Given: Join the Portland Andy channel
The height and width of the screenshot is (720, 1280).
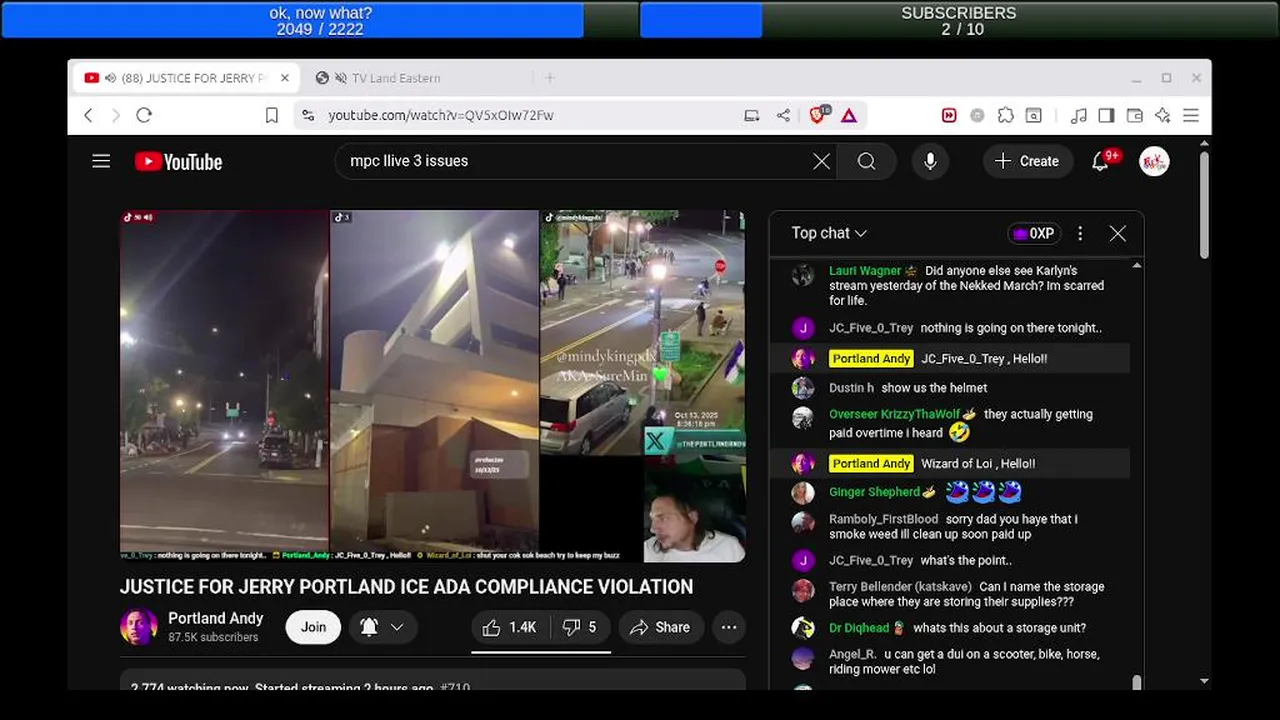Looking at the screenshot, I should coord(313,627).
